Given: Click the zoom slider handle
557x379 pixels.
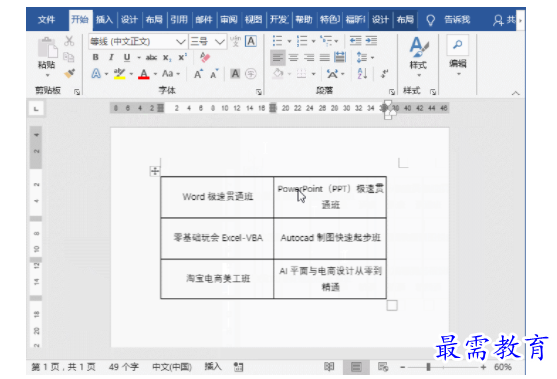Looking at the screenshot, I should pyautogui.click(x=428, y=367).
